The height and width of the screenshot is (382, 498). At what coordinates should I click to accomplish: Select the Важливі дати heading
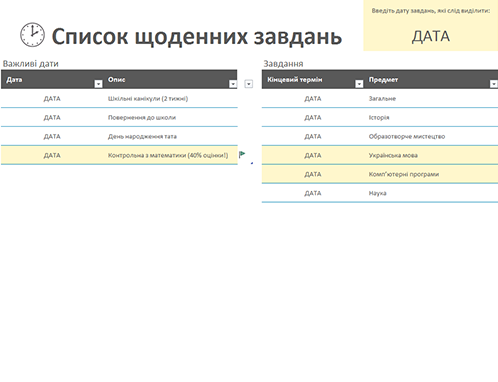point(31,64)
